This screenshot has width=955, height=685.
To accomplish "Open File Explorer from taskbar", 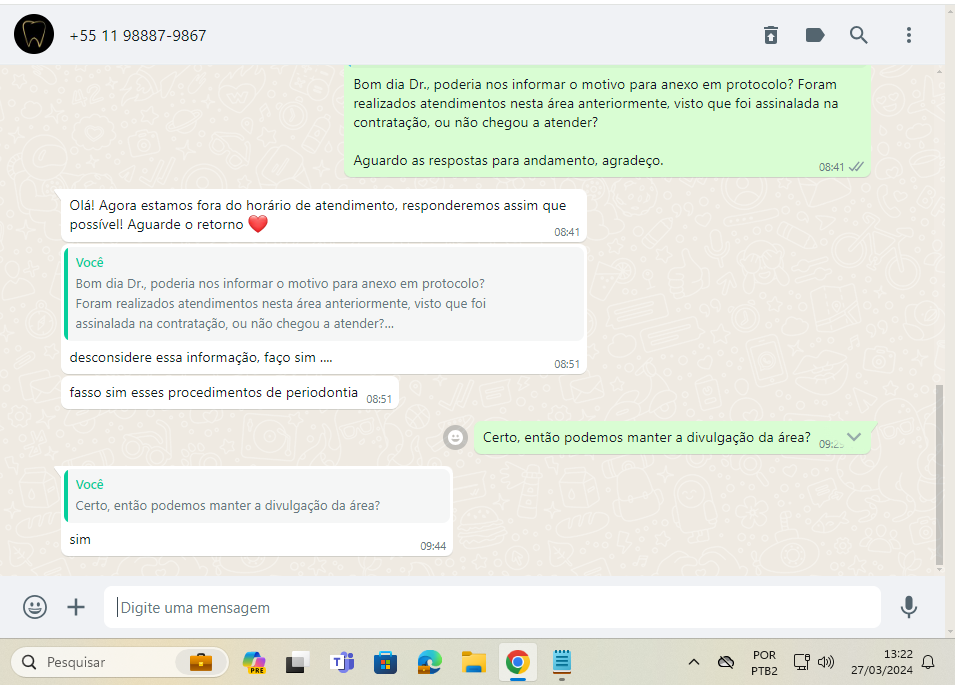I will pyautogui.click(x=473, y=662).
